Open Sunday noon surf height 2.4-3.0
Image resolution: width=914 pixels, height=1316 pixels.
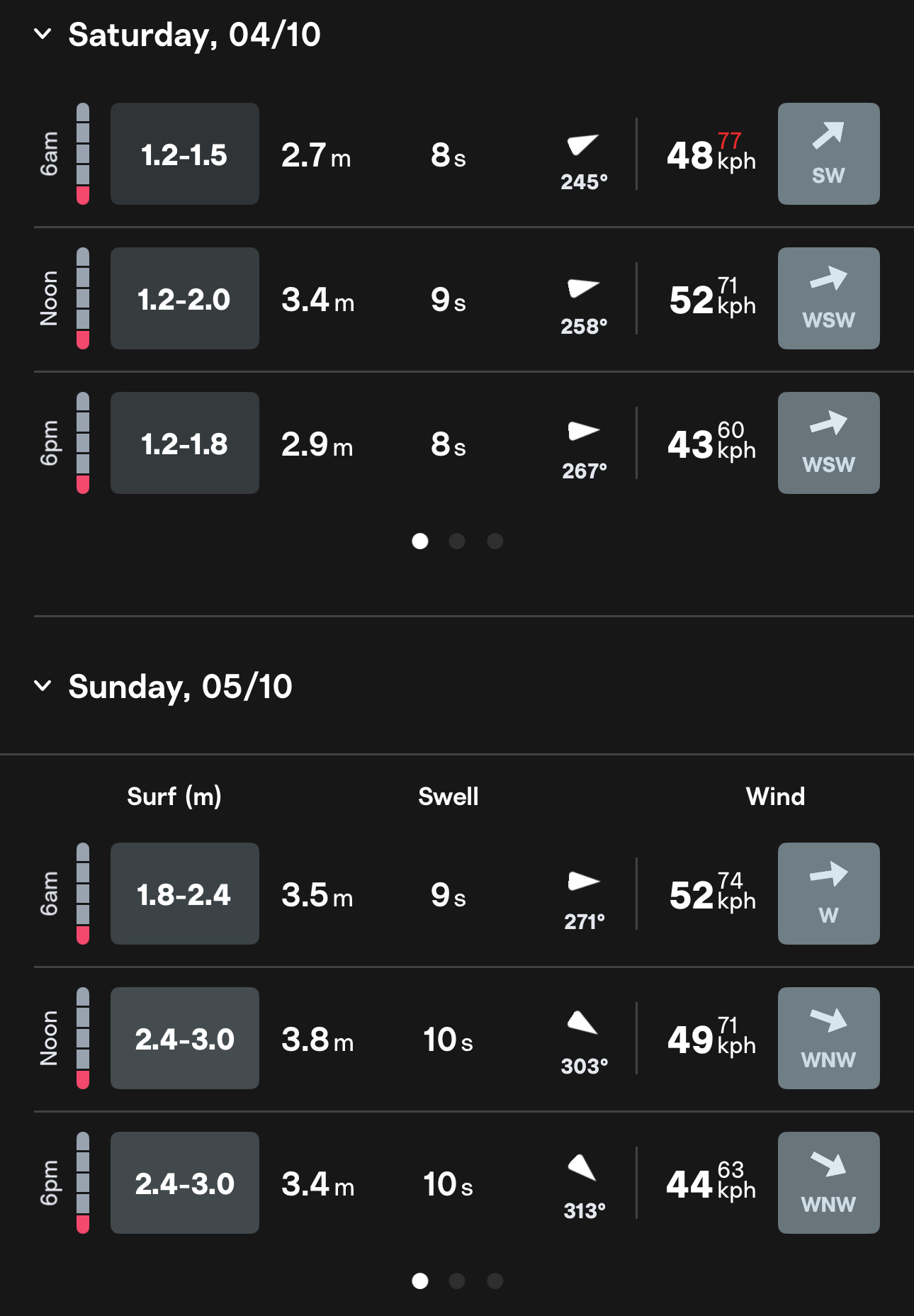click(184, 1038)
